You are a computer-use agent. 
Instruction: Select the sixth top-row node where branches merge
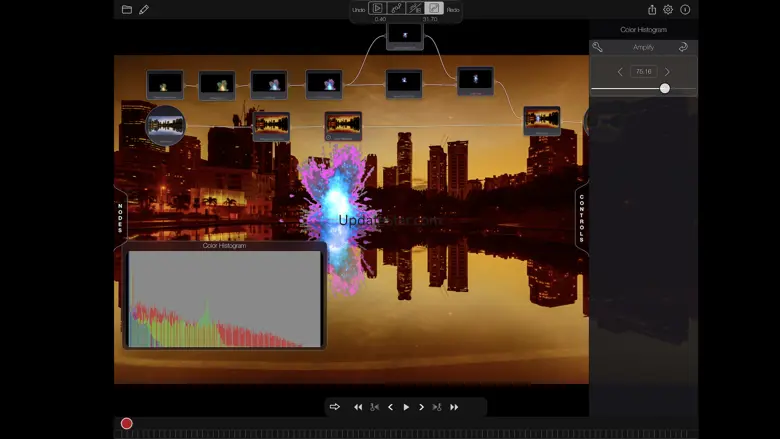476,81
